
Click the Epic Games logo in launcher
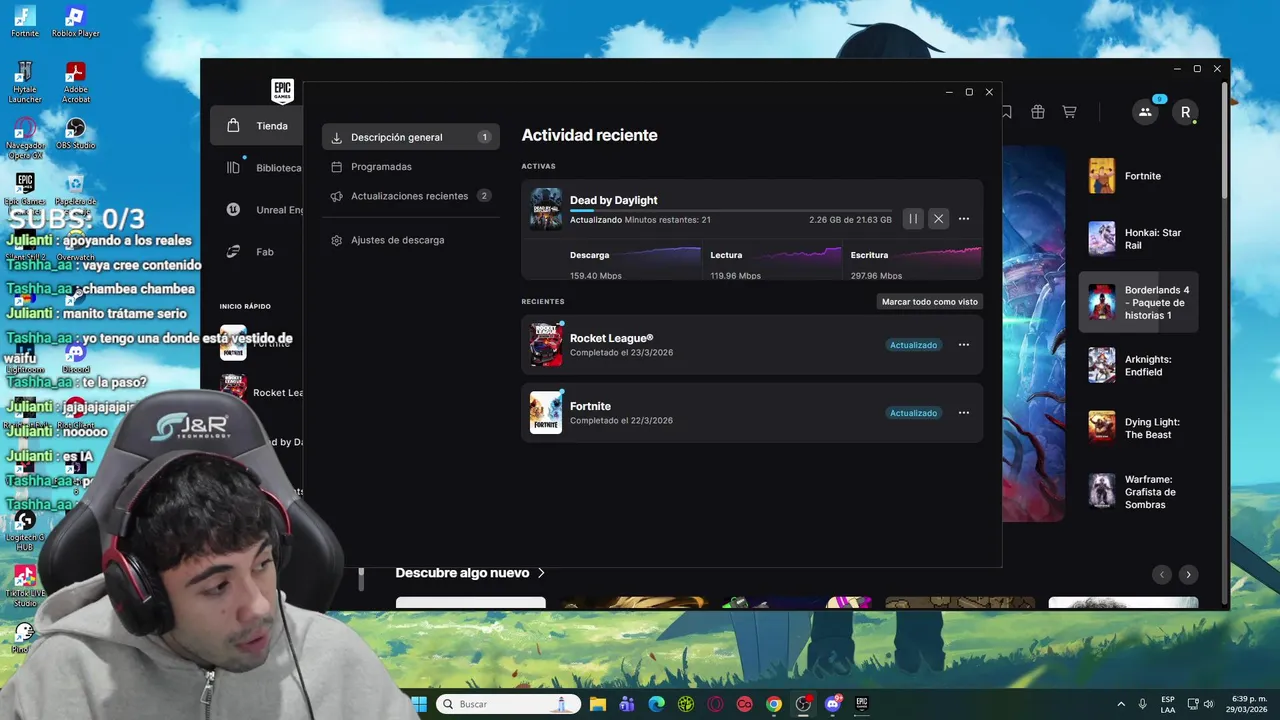282,92
